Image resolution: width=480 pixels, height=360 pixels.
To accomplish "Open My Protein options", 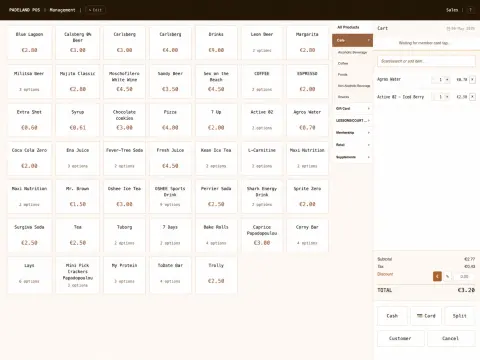I will 124,275.
